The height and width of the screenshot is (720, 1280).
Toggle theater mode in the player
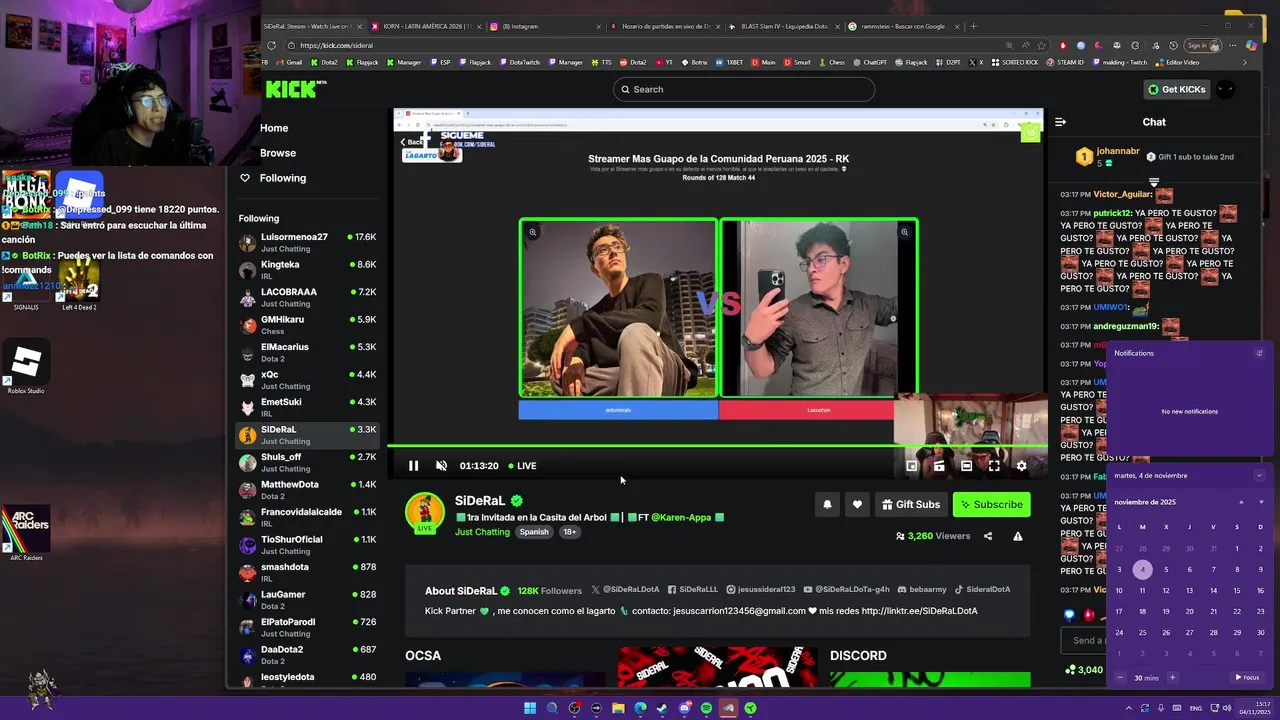(966, 466)
